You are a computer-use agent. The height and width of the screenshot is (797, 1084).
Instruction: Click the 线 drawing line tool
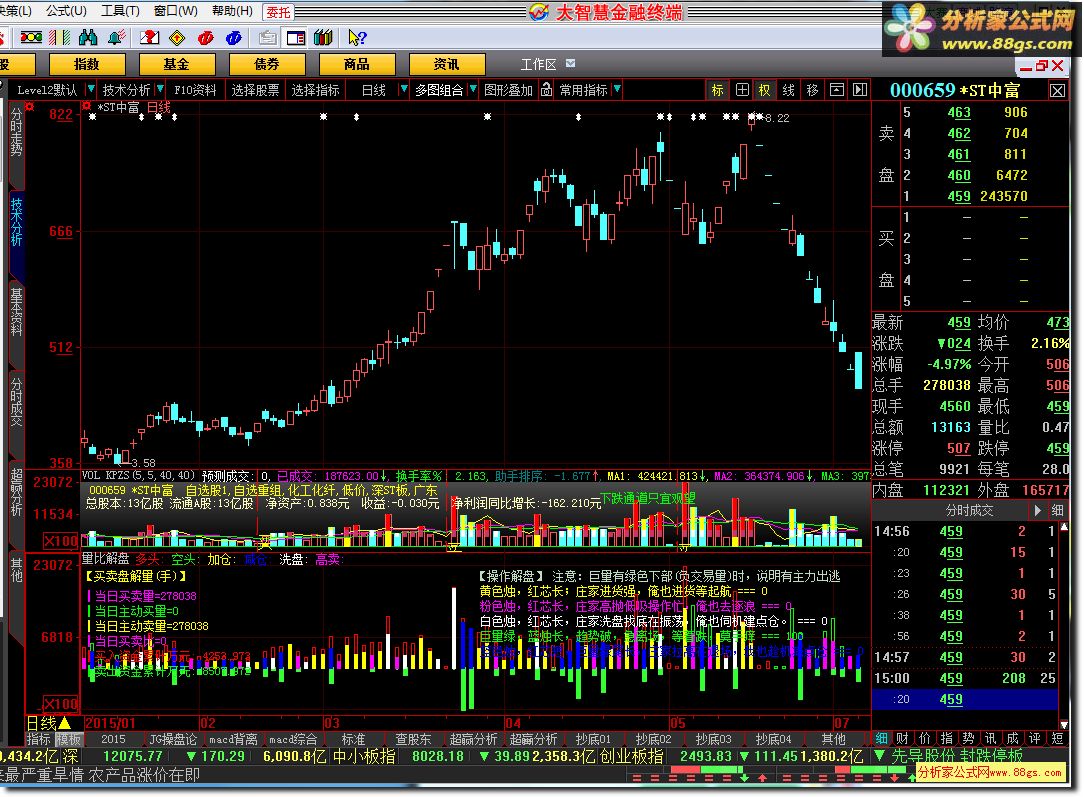789,90
